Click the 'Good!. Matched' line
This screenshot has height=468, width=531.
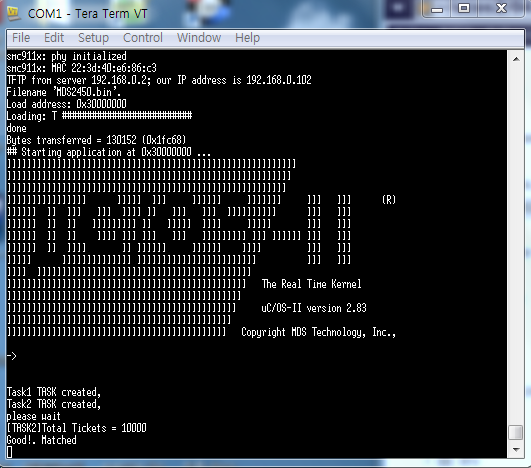point(42,440)
